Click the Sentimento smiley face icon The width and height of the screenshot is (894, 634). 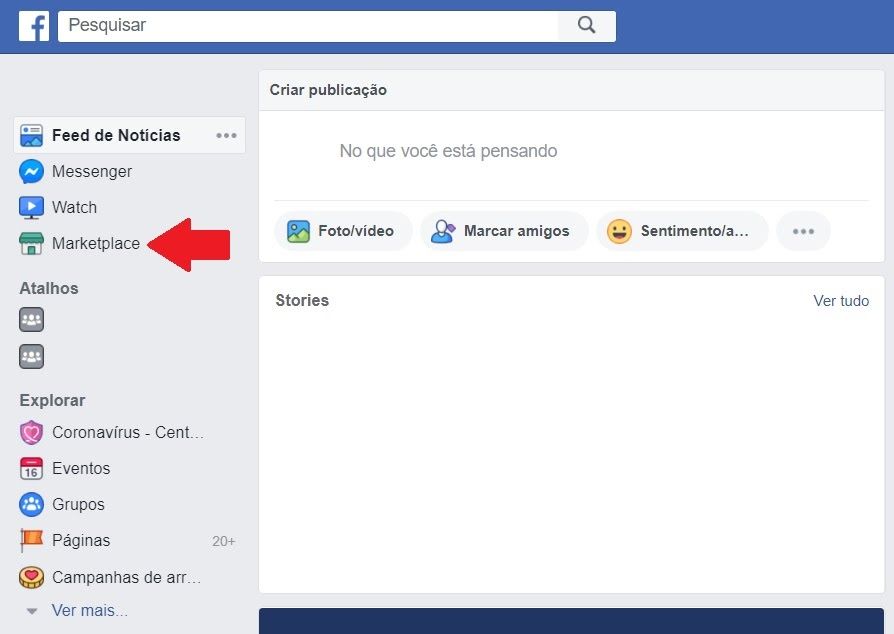619,231
